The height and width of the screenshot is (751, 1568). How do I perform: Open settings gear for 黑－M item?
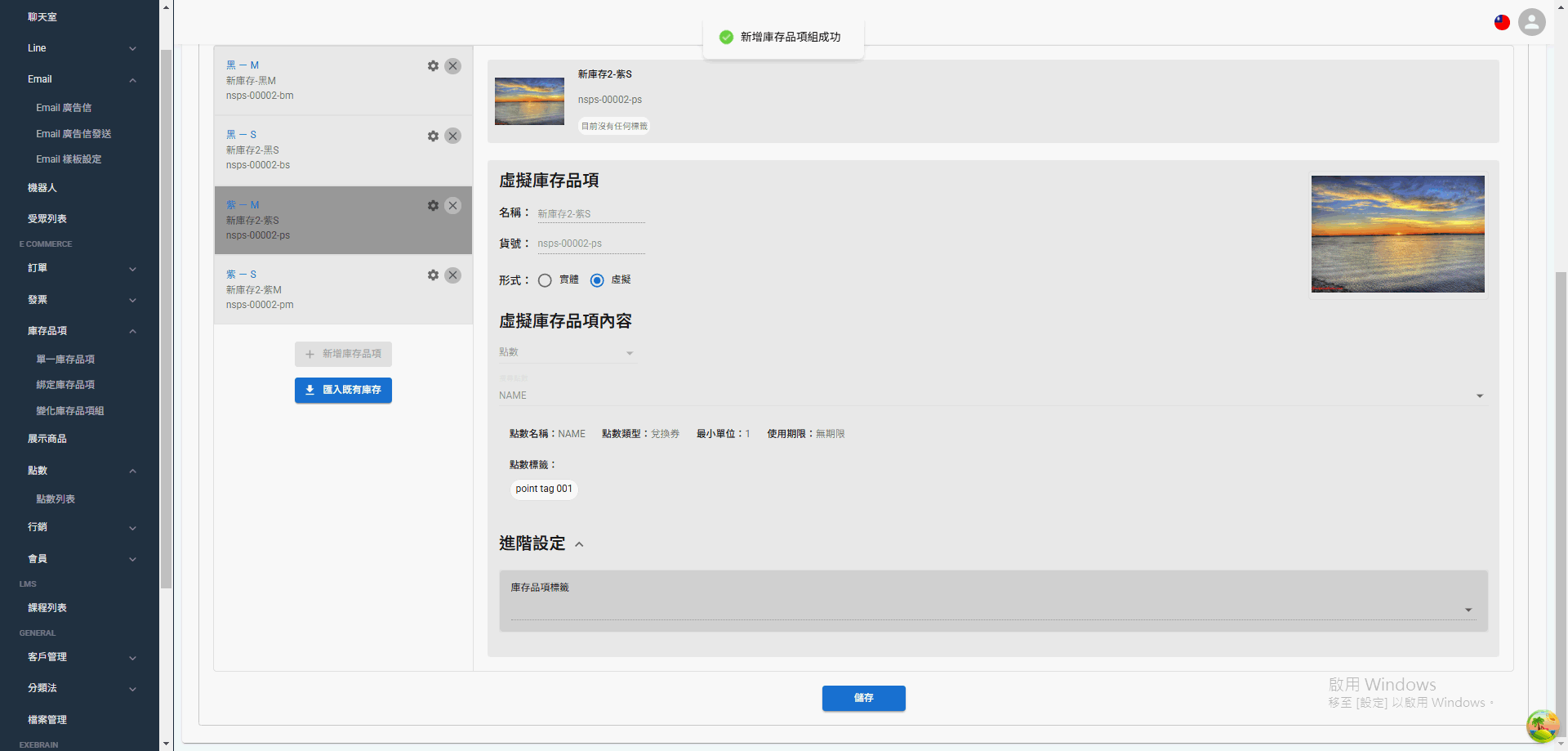433,66
